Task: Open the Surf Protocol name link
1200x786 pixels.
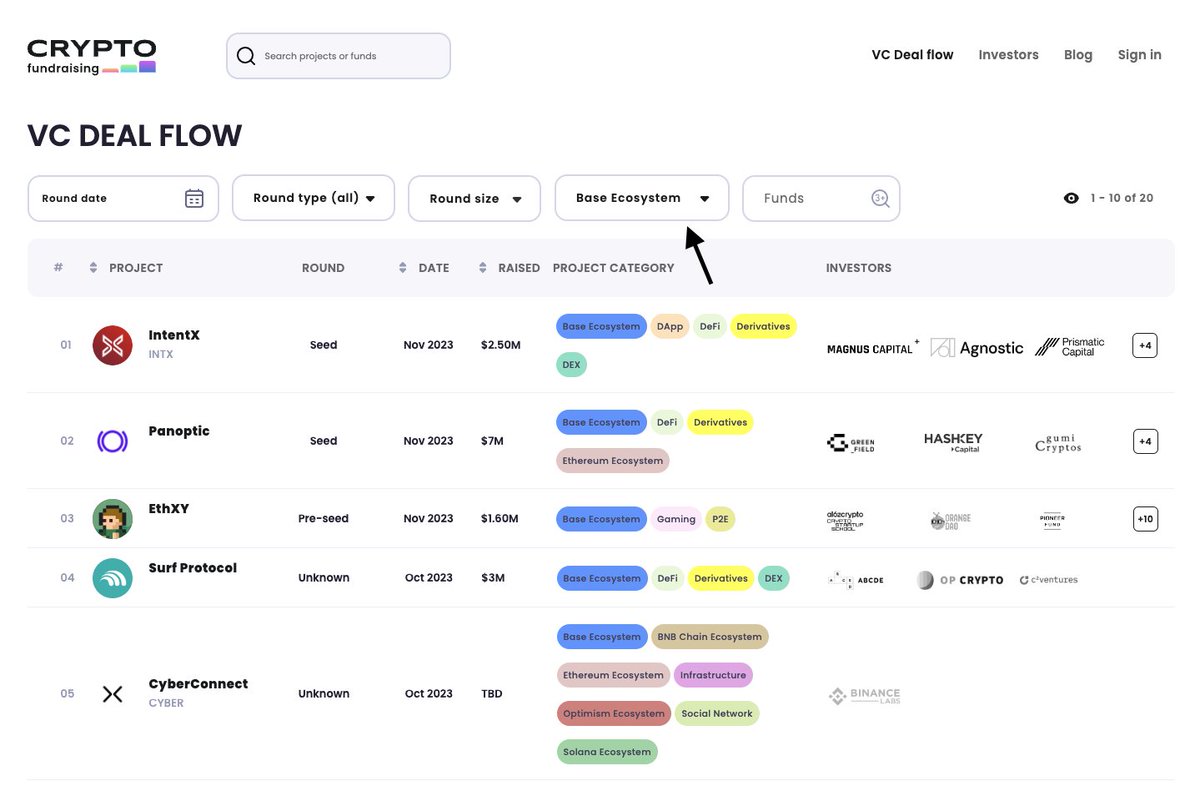Action: tap(193, 567)
